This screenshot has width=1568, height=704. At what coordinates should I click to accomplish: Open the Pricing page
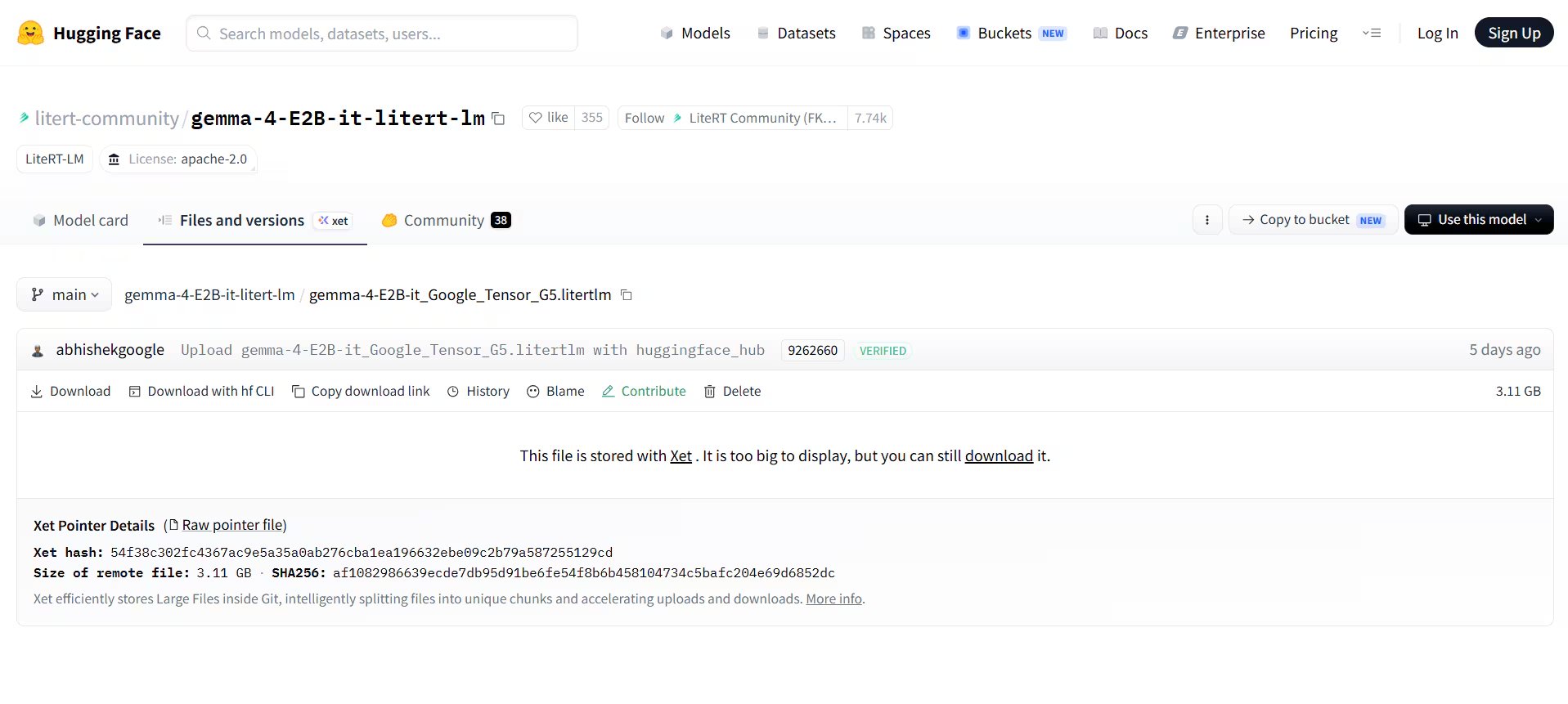pos(1314,33)
